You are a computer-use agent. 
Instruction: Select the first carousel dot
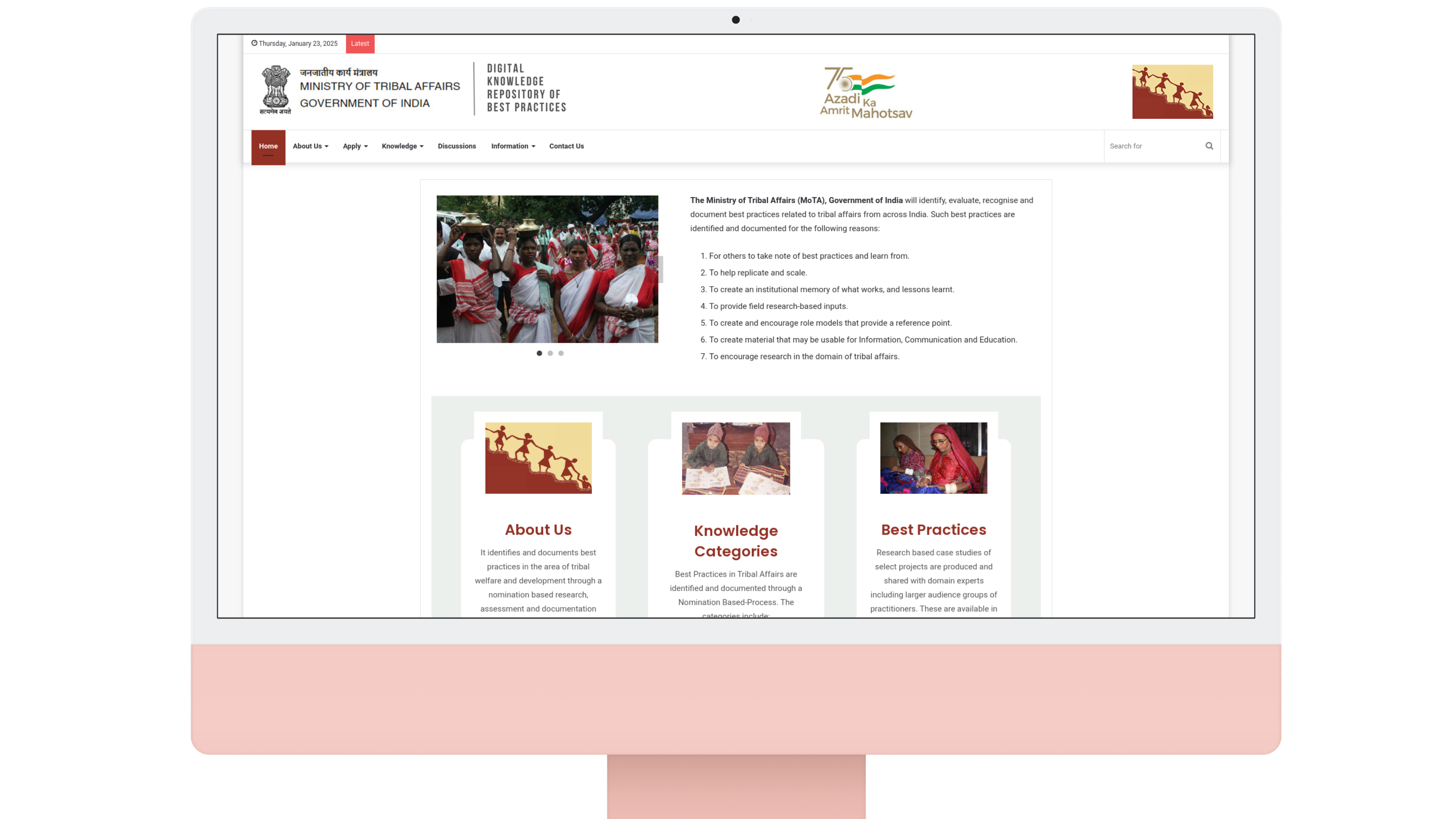click(x=539, y=353)
